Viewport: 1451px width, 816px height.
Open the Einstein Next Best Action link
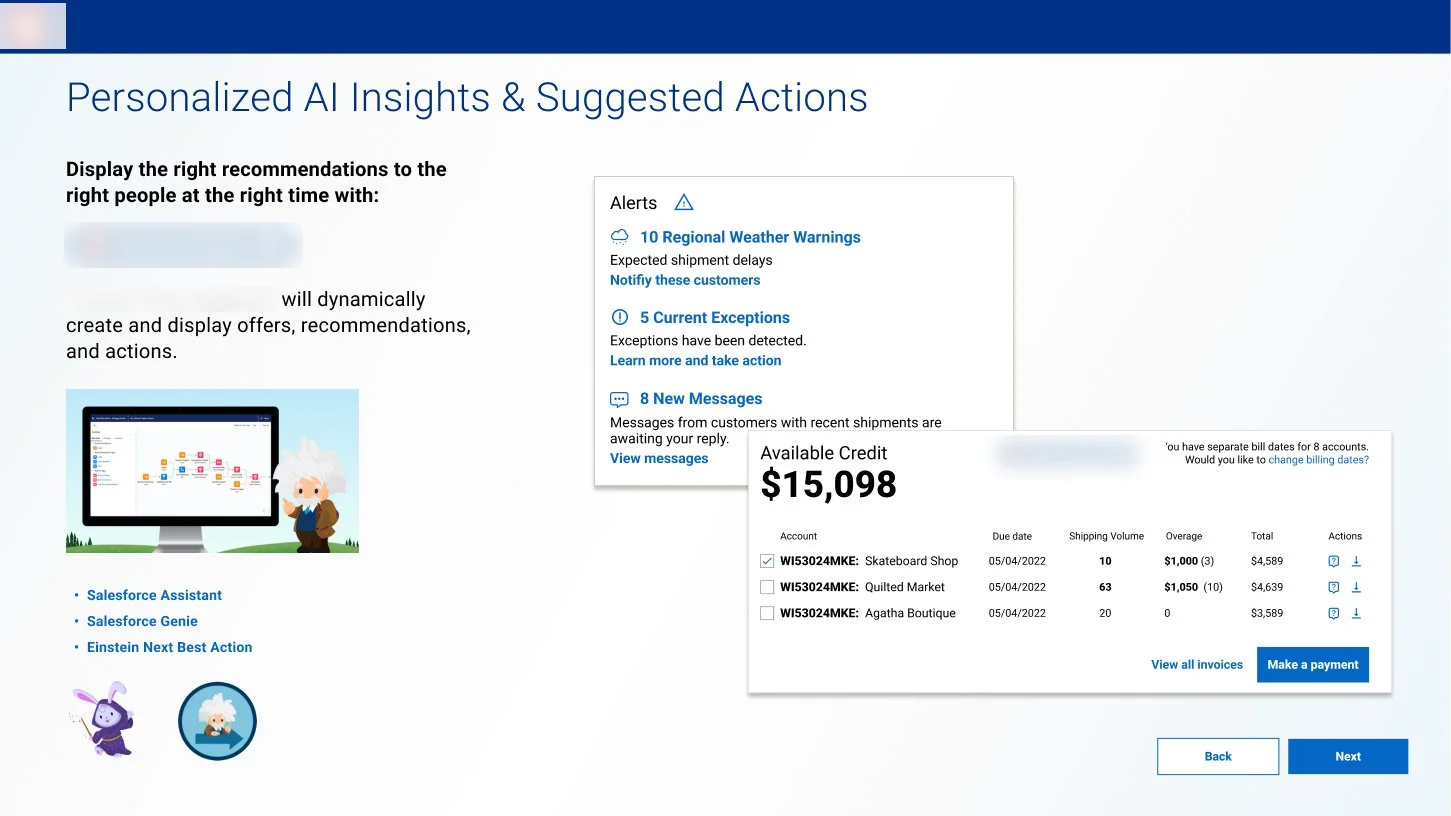(x=170, y=647)
